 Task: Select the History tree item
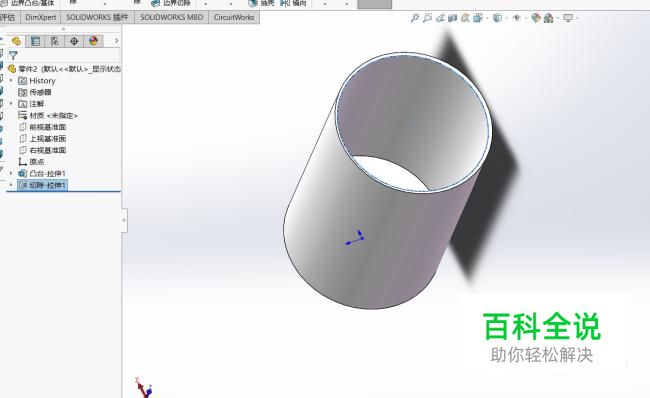point(37,80)
